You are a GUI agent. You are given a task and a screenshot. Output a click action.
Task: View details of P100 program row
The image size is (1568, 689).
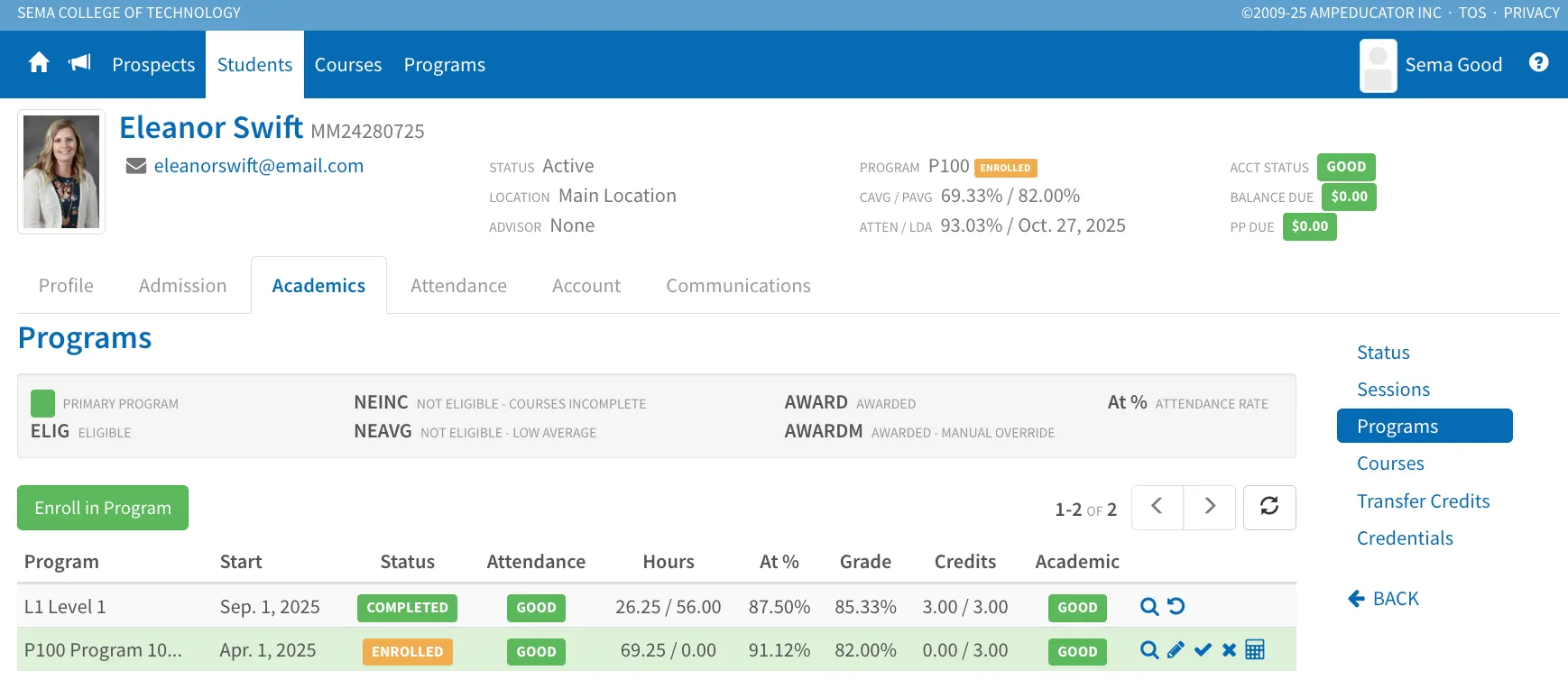tap(1149, 650)
